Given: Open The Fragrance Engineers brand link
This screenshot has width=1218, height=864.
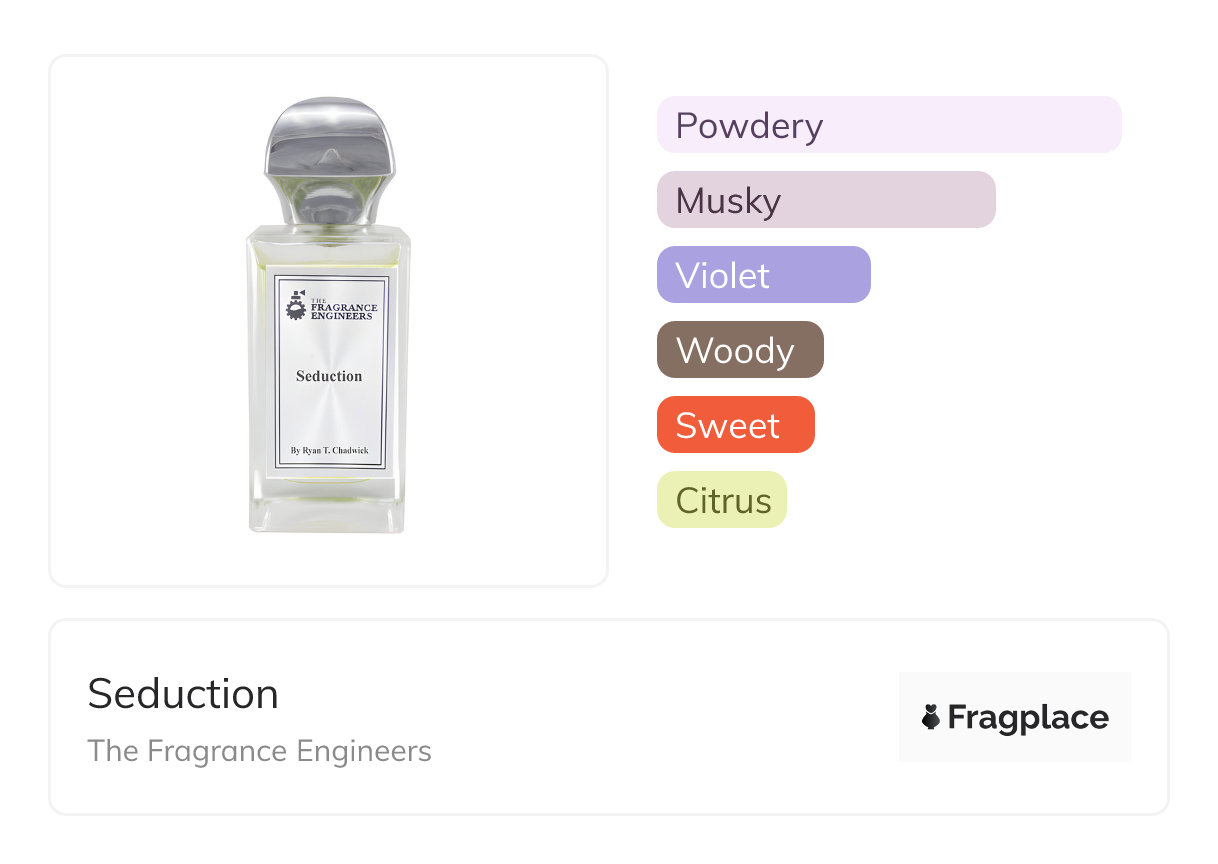Looking at the screenshot, I should pyautogui.click(x=259, y=751).
